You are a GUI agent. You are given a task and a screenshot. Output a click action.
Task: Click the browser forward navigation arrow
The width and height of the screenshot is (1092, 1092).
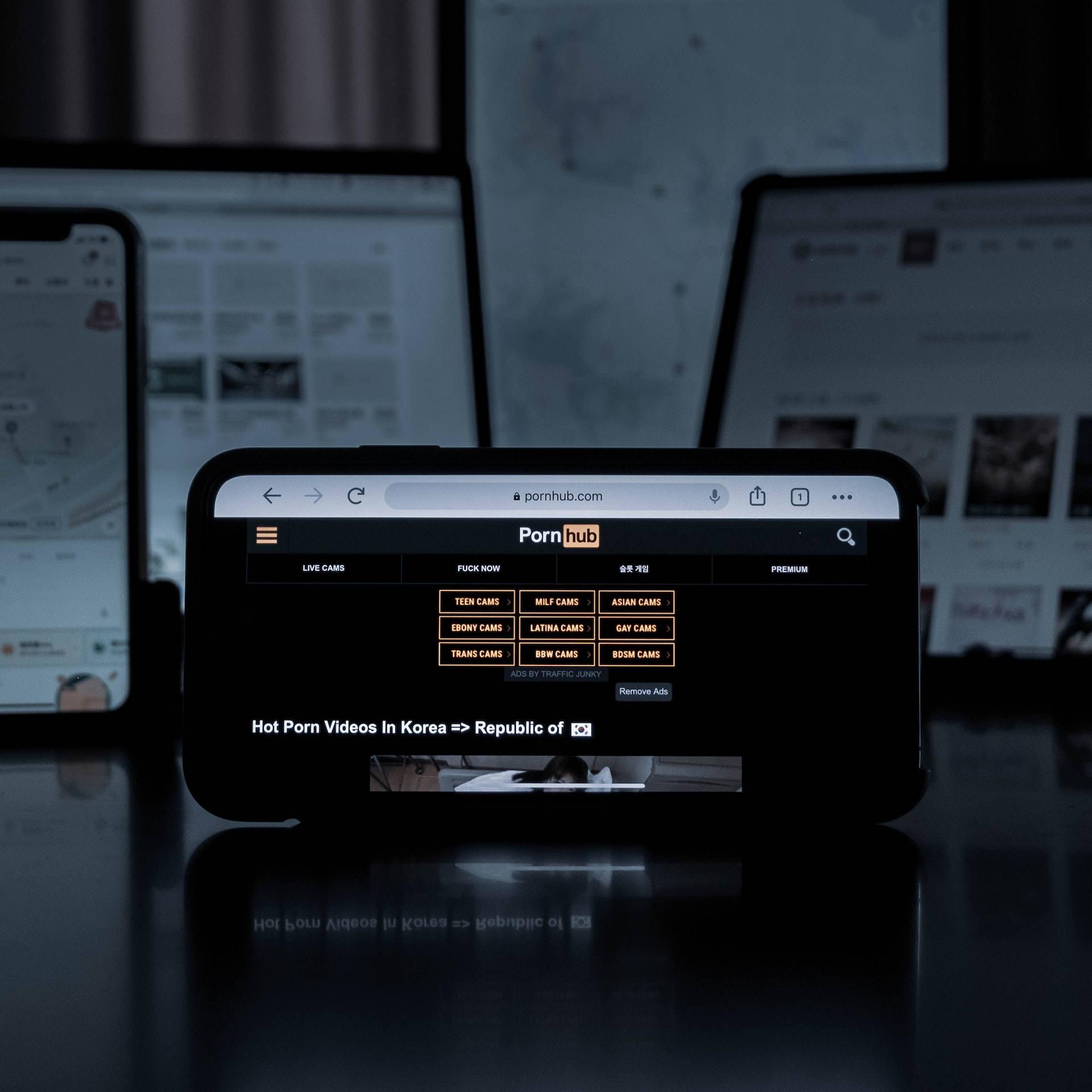click(x=317, y=495)
